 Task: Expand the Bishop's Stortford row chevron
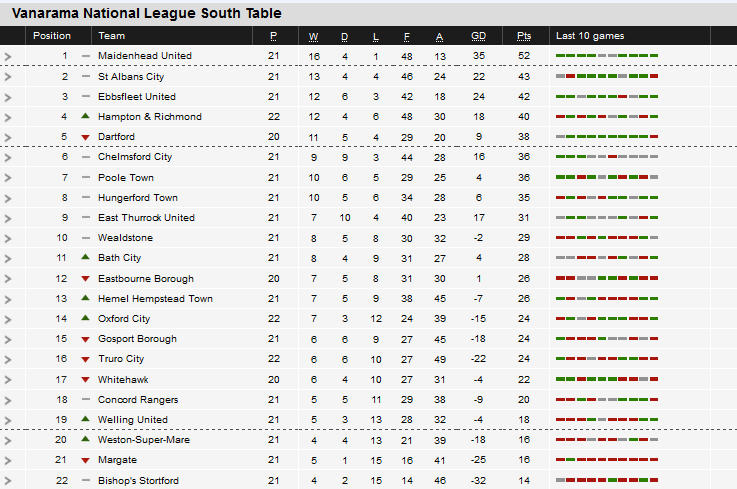[x=8, y=481]
